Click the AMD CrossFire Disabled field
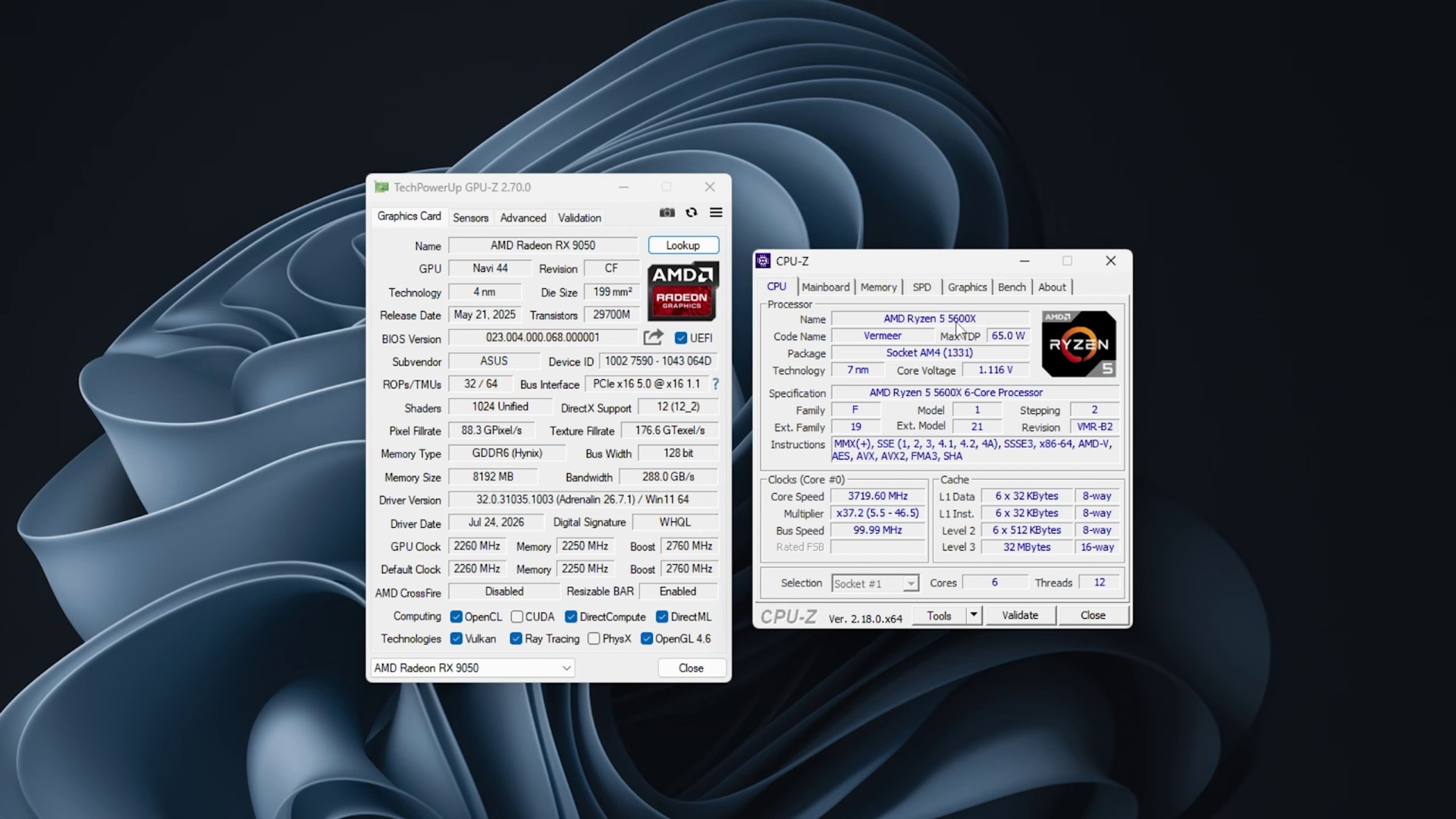This screenshot has height=819, width=1456. 504,591
